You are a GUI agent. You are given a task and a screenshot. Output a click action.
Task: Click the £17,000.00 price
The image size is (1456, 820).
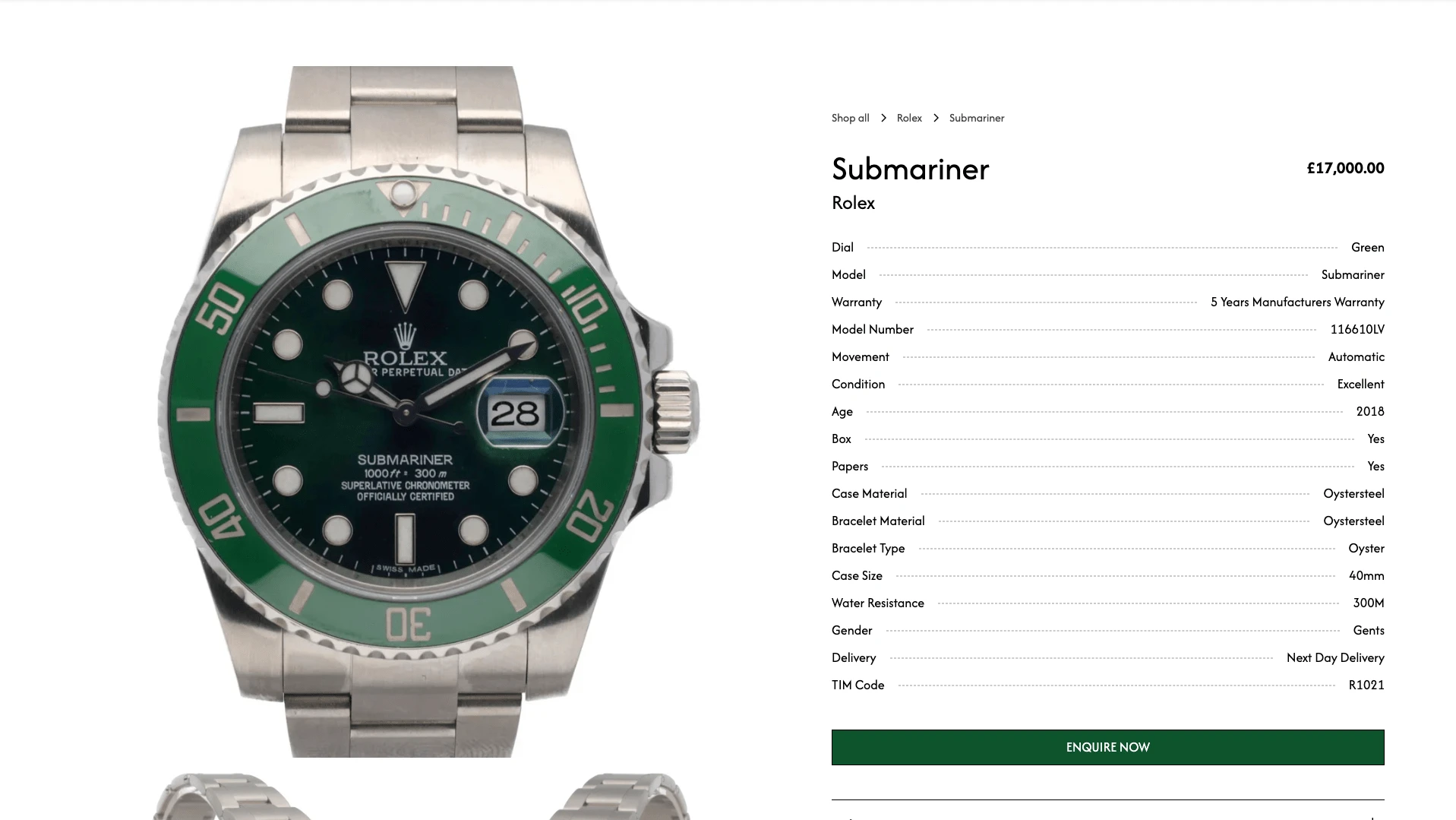click(x=1345, y=168)
